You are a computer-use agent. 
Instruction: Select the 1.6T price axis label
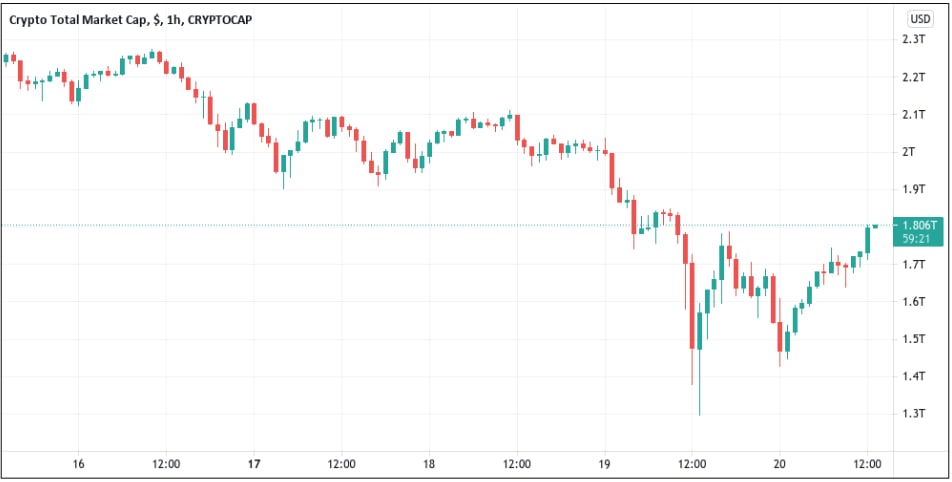[912, 302]
